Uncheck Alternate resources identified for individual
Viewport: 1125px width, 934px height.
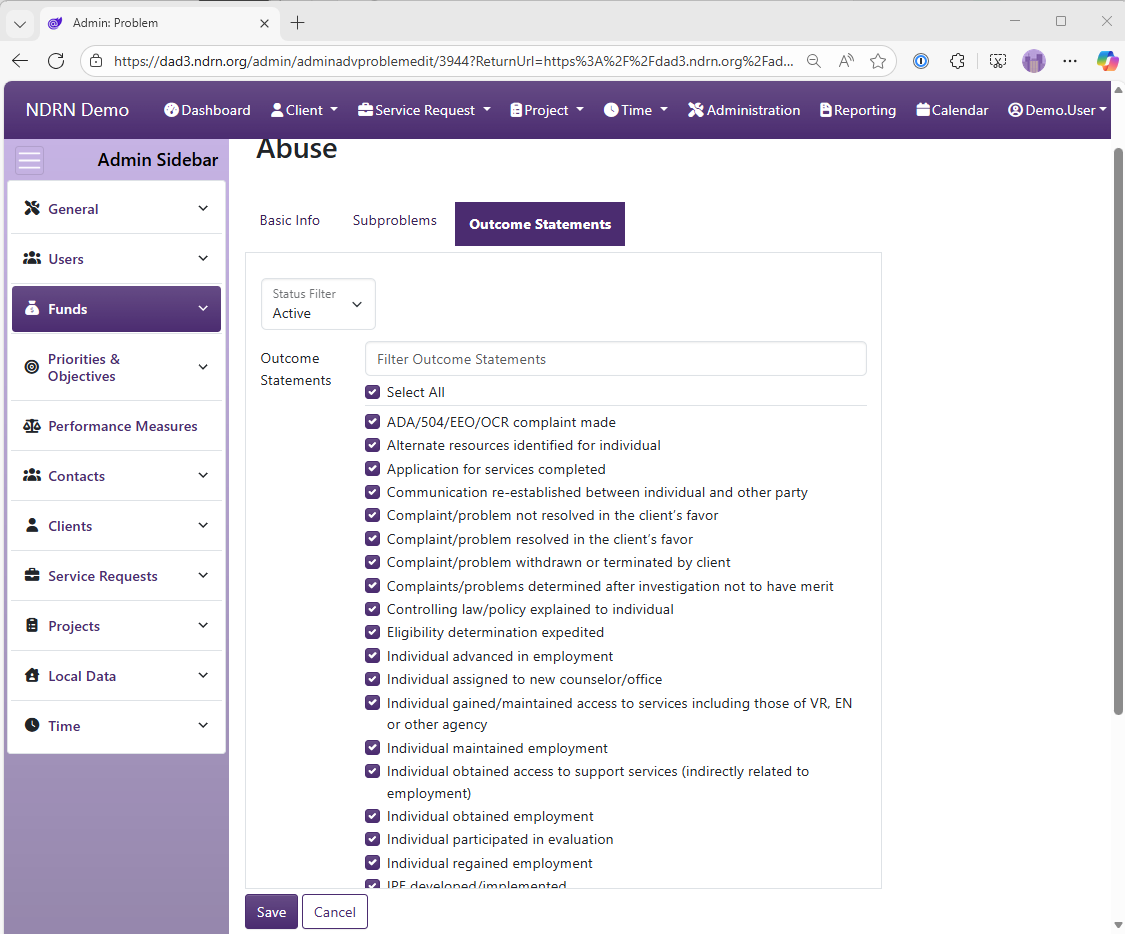click(372, 445)
